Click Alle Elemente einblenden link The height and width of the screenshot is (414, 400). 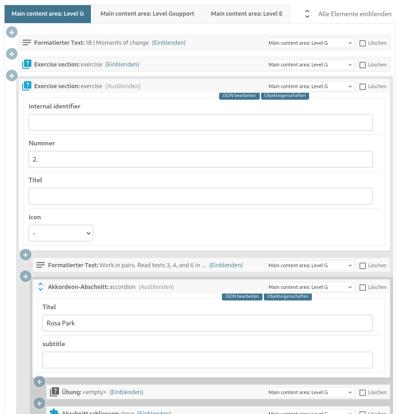pos(355,14)
